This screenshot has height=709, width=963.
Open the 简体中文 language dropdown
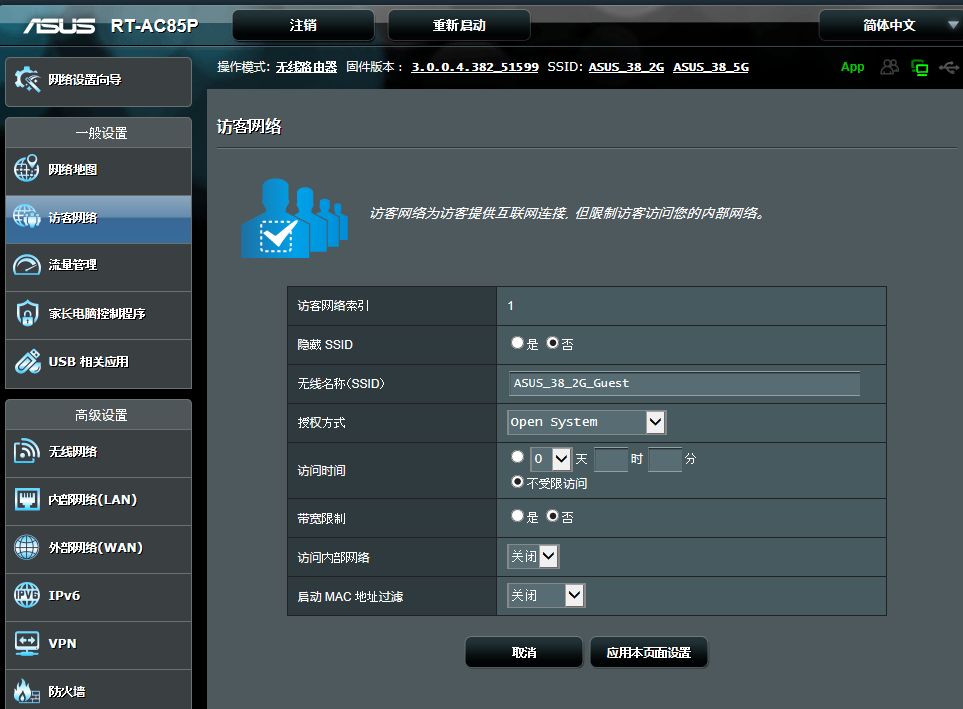891,25
